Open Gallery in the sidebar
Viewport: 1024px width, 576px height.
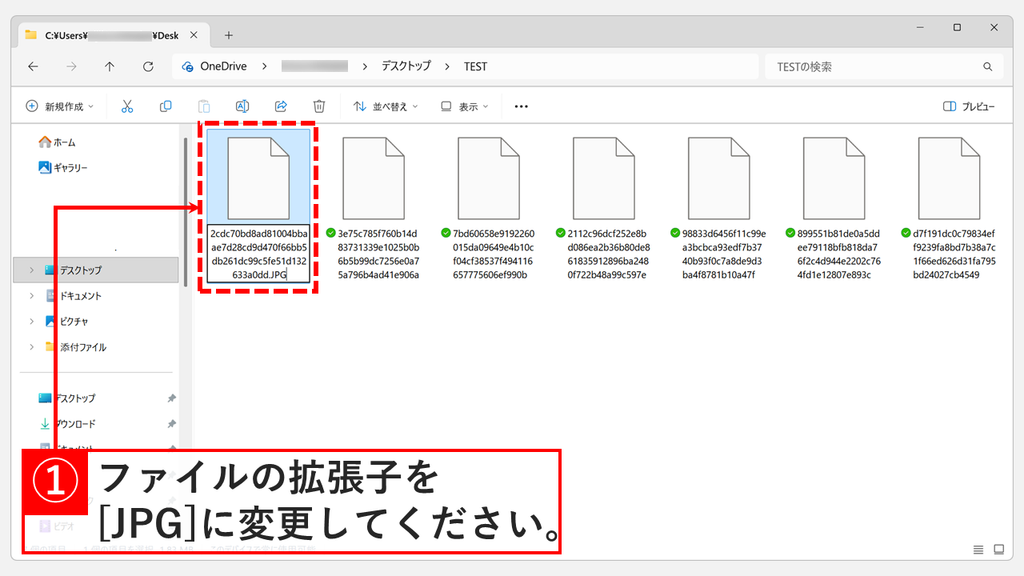63,168
